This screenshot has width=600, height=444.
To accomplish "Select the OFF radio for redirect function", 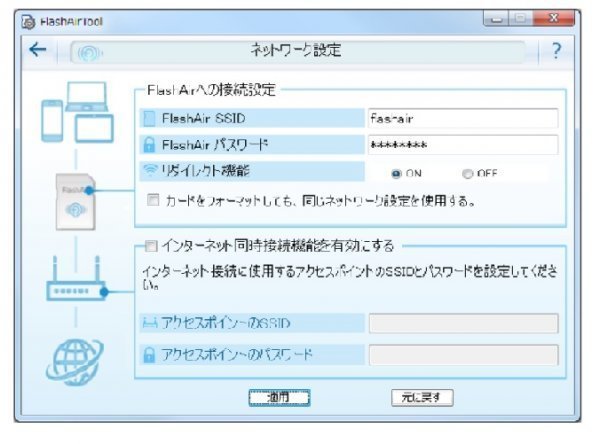I will pos(467,174).
